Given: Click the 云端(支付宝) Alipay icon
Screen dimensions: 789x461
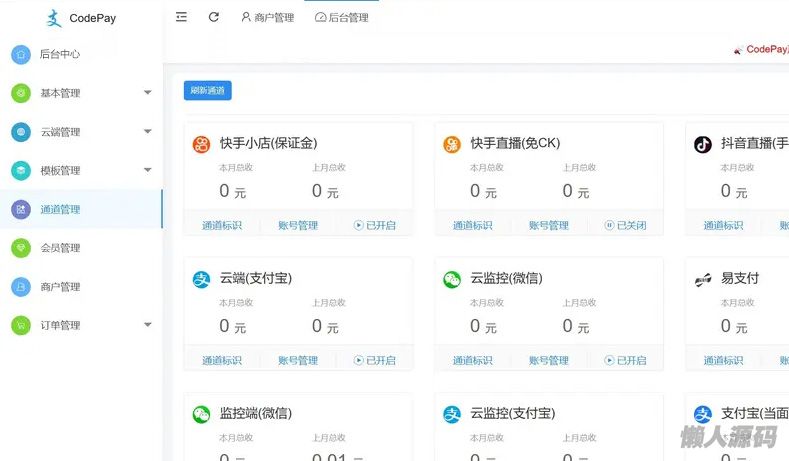Looking at the screenshot, I should [201, 279].
